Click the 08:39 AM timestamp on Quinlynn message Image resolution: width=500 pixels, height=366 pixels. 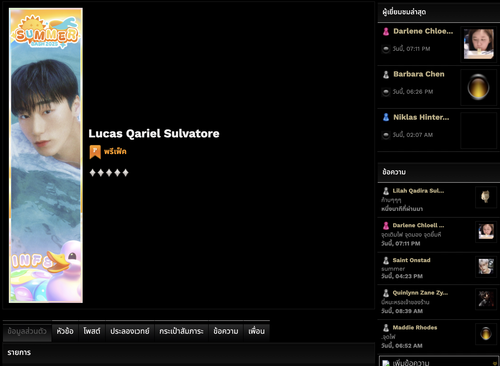pyautogui.click(x=402, y=311)
